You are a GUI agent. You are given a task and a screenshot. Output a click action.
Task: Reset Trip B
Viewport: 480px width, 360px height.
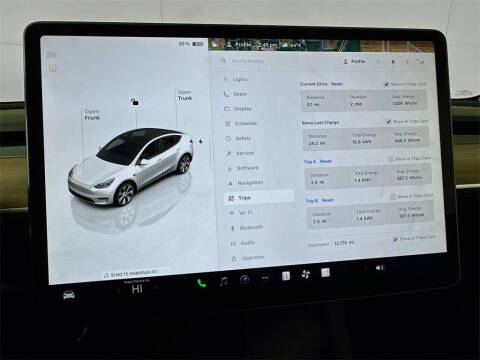[328, 200]
